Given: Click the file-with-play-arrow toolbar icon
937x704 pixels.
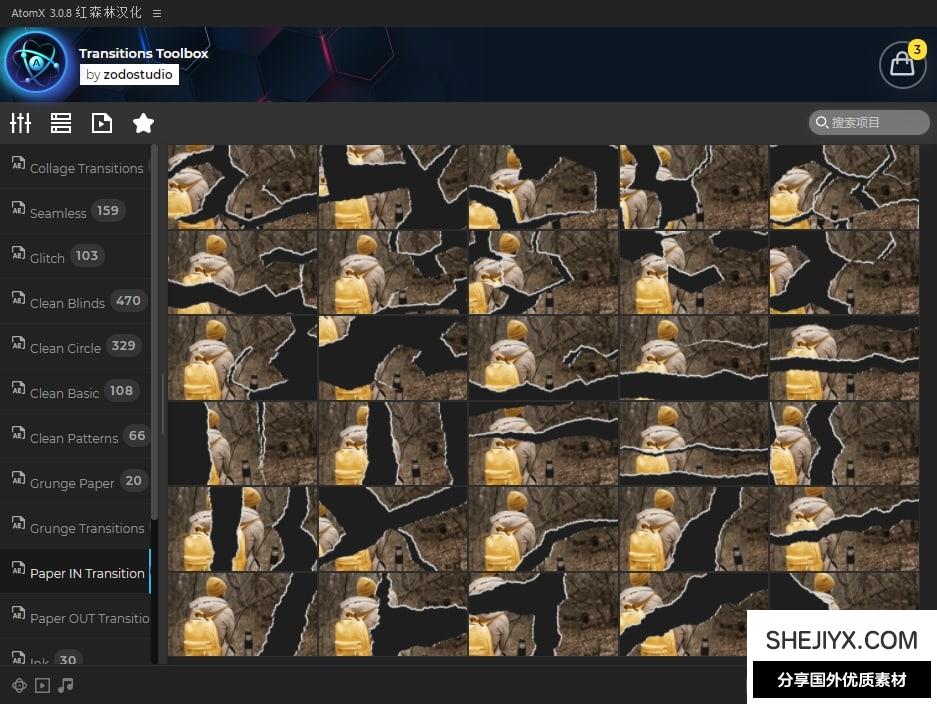Looking at the screenshot, I should [102, 123].
